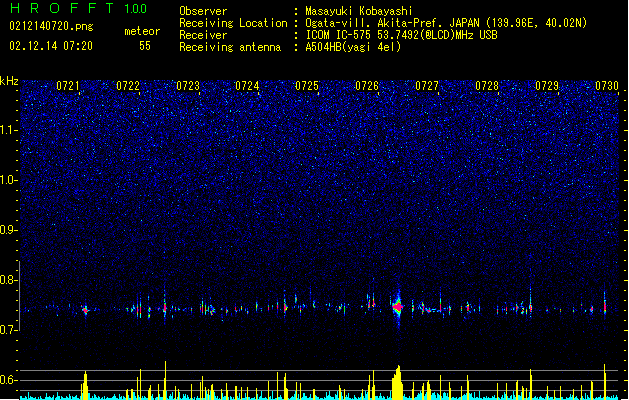Click the kHz axis unit label
Viewport: 629px width, 400px height.
click(x=9, y=81)
